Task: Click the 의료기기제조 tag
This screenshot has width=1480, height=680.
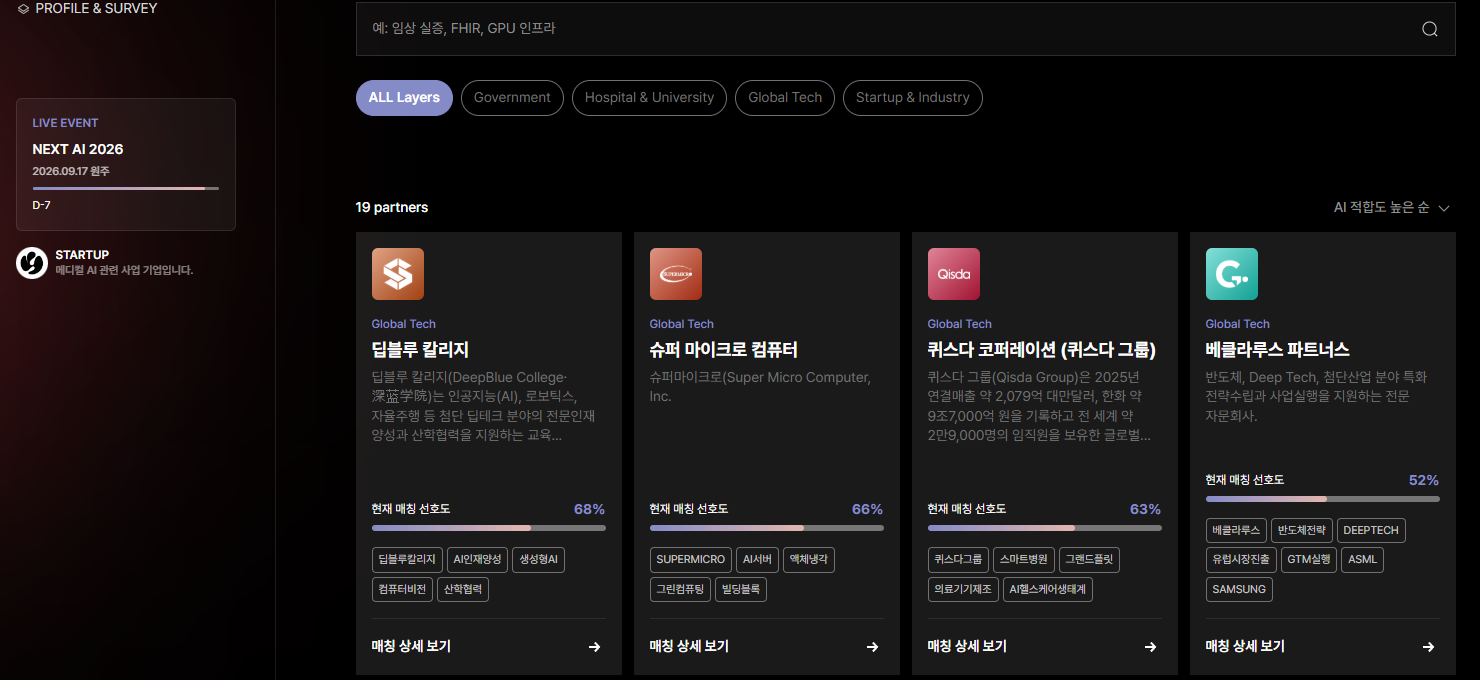Action: pyautogui.click(x=962, y=589)
